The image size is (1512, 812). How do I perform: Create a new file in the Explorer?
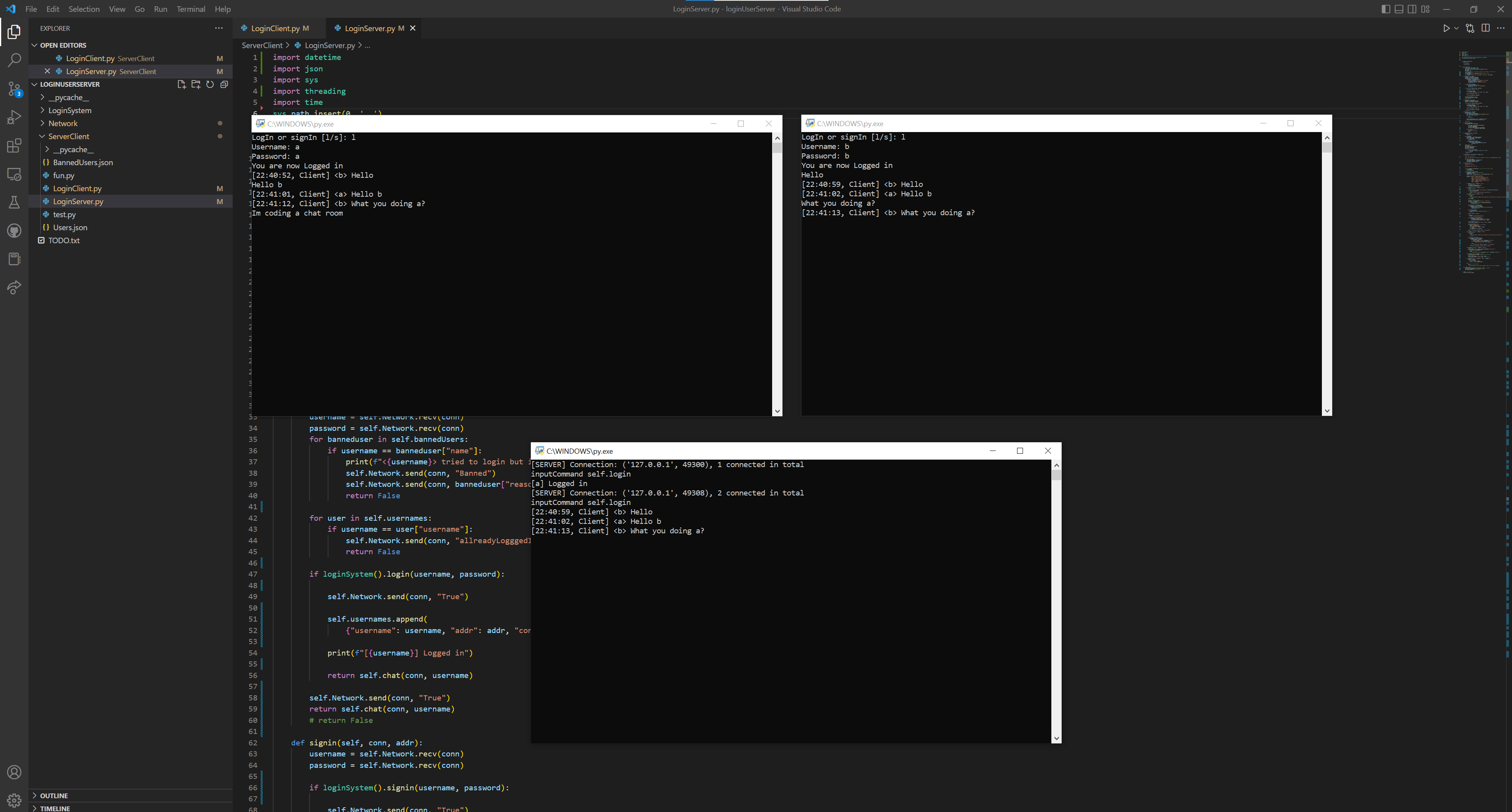coord(181,84)
